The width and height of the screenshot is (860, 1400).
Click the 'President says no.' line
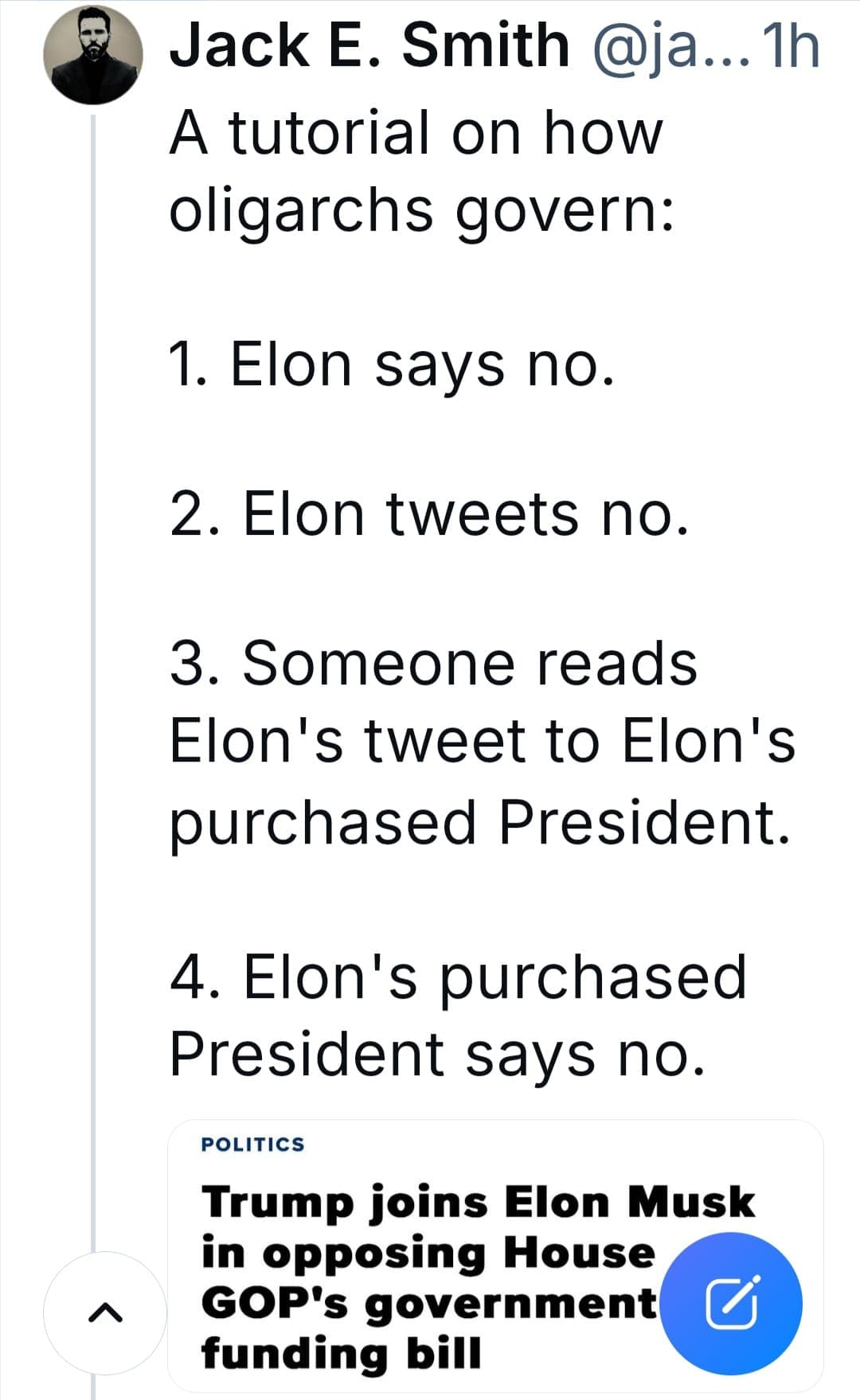pos(438,1054)
